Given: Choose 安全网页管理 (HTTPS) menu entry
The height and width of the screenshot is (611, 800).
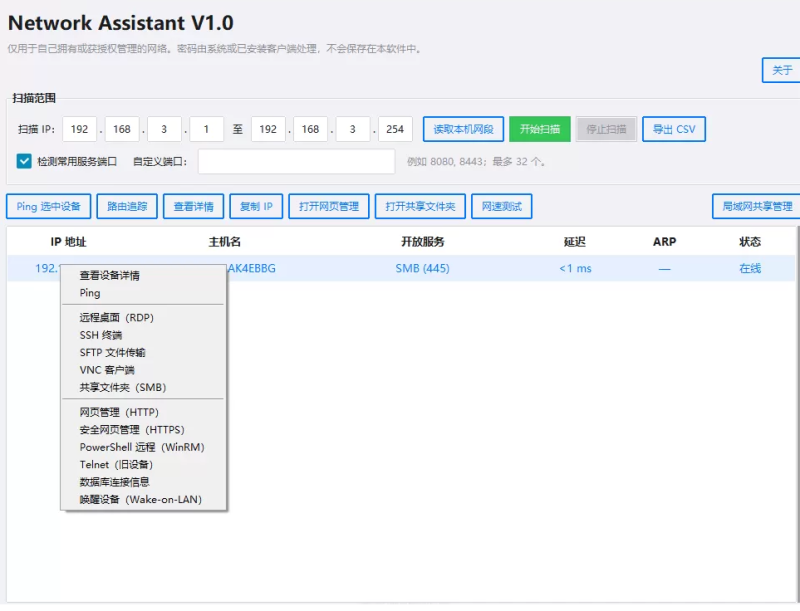Looking at the screenshot, I should [x=143, y=429].
